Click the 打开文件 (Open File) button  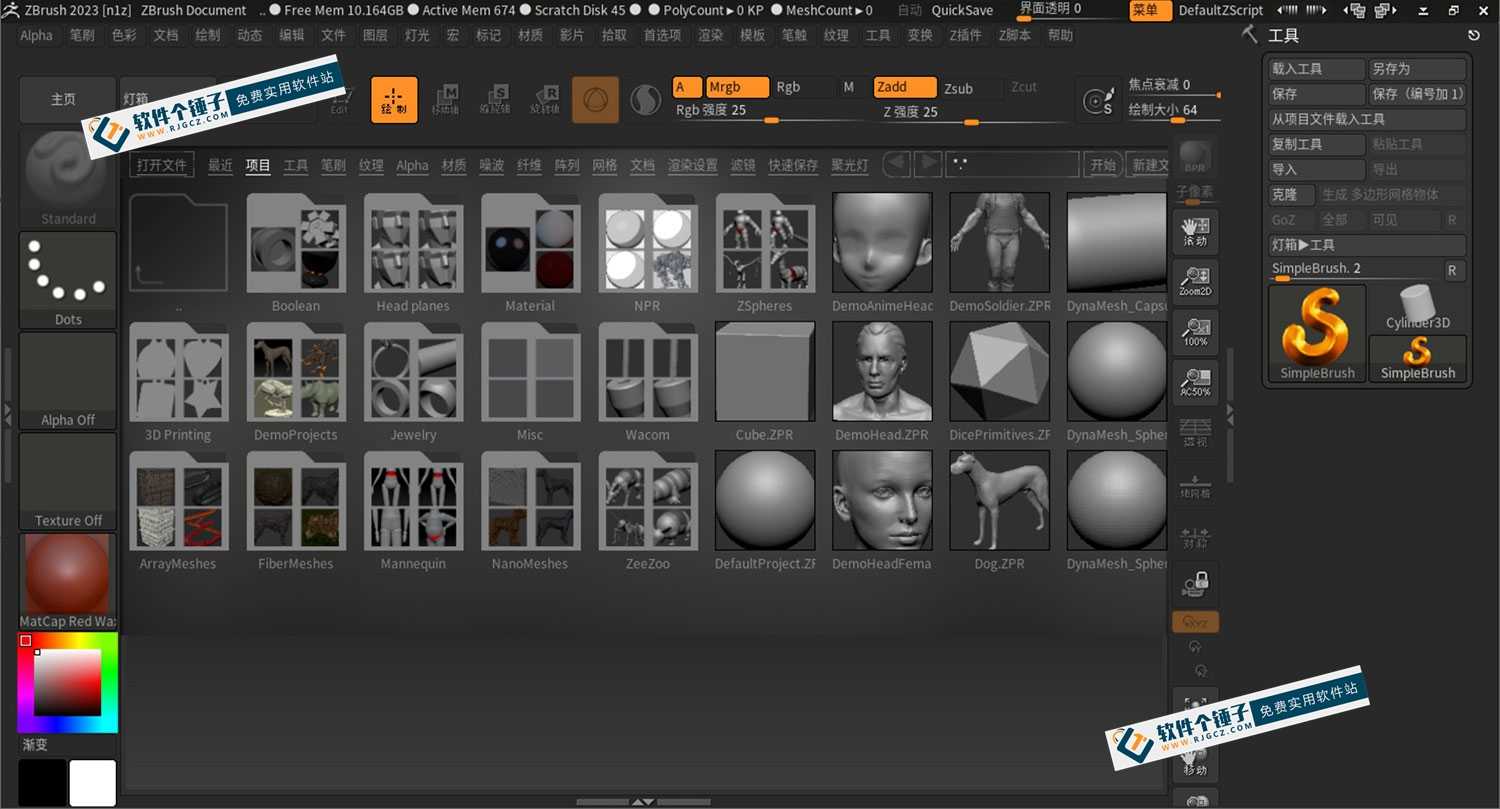pyautogui.click(x=163, y=166)
